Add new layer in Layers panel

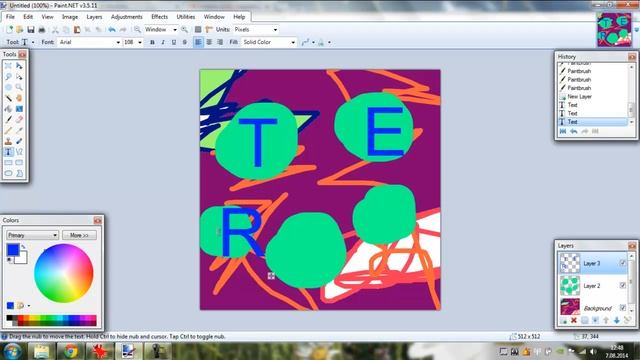[563, 320]
